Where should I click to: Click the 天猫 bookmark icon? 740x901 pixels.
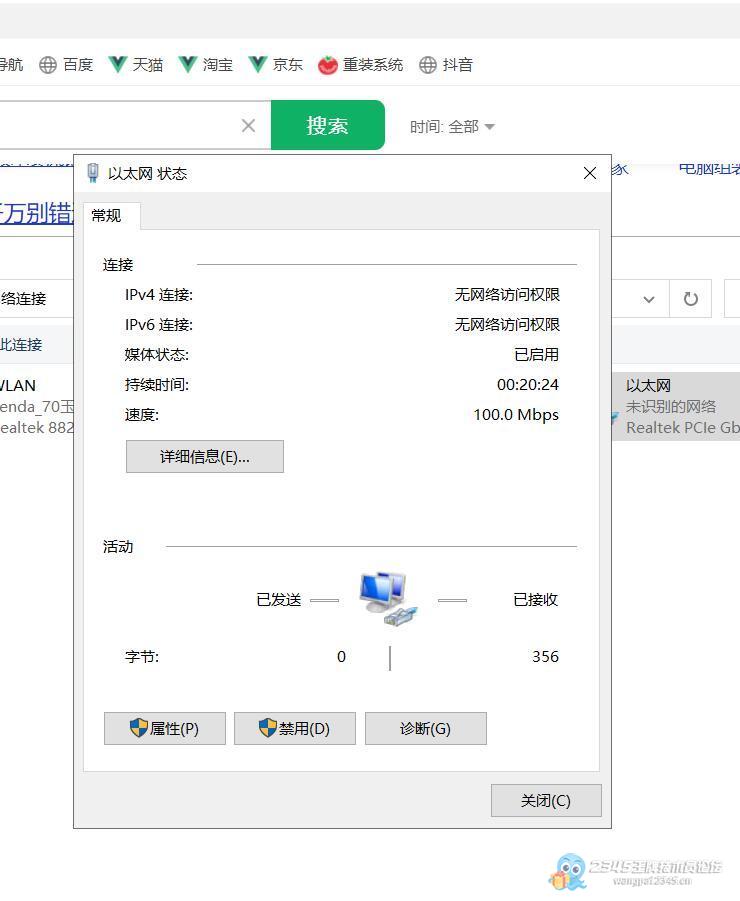(x=118, y=65)
